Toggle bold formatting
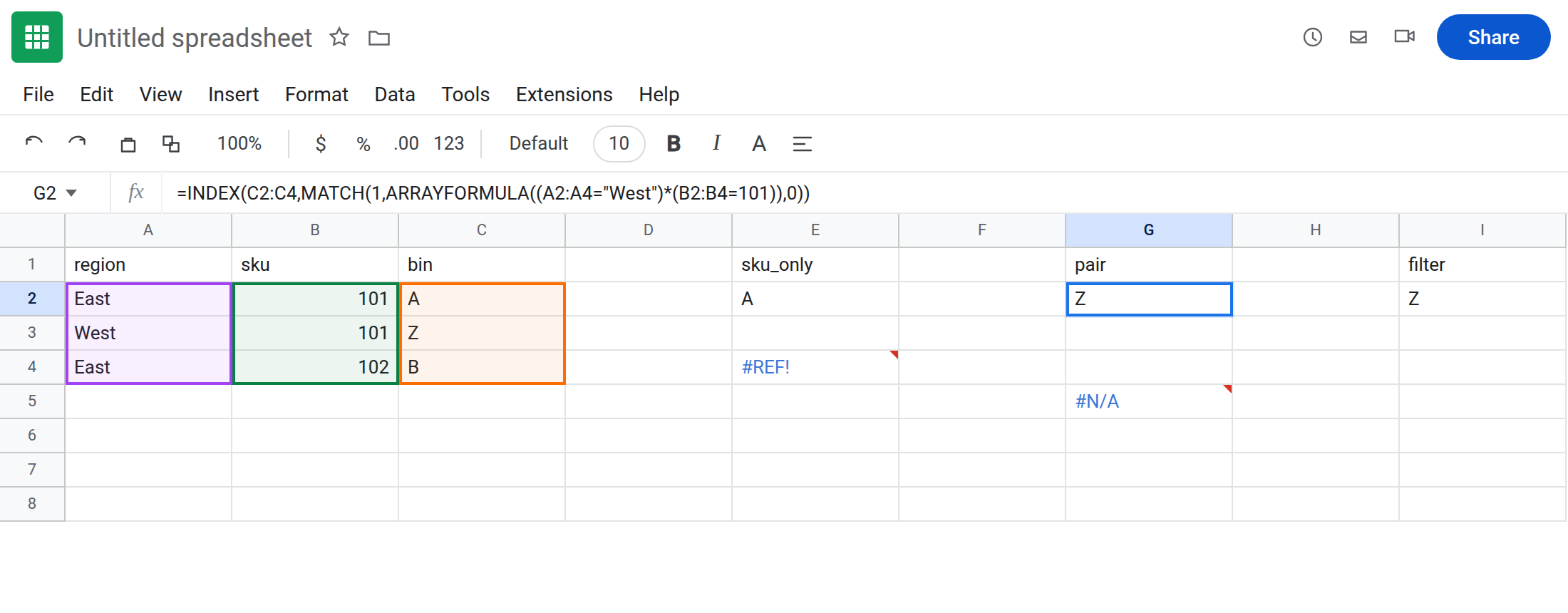The height and width of the screenshot is (613, 1568). click(674, 144)
